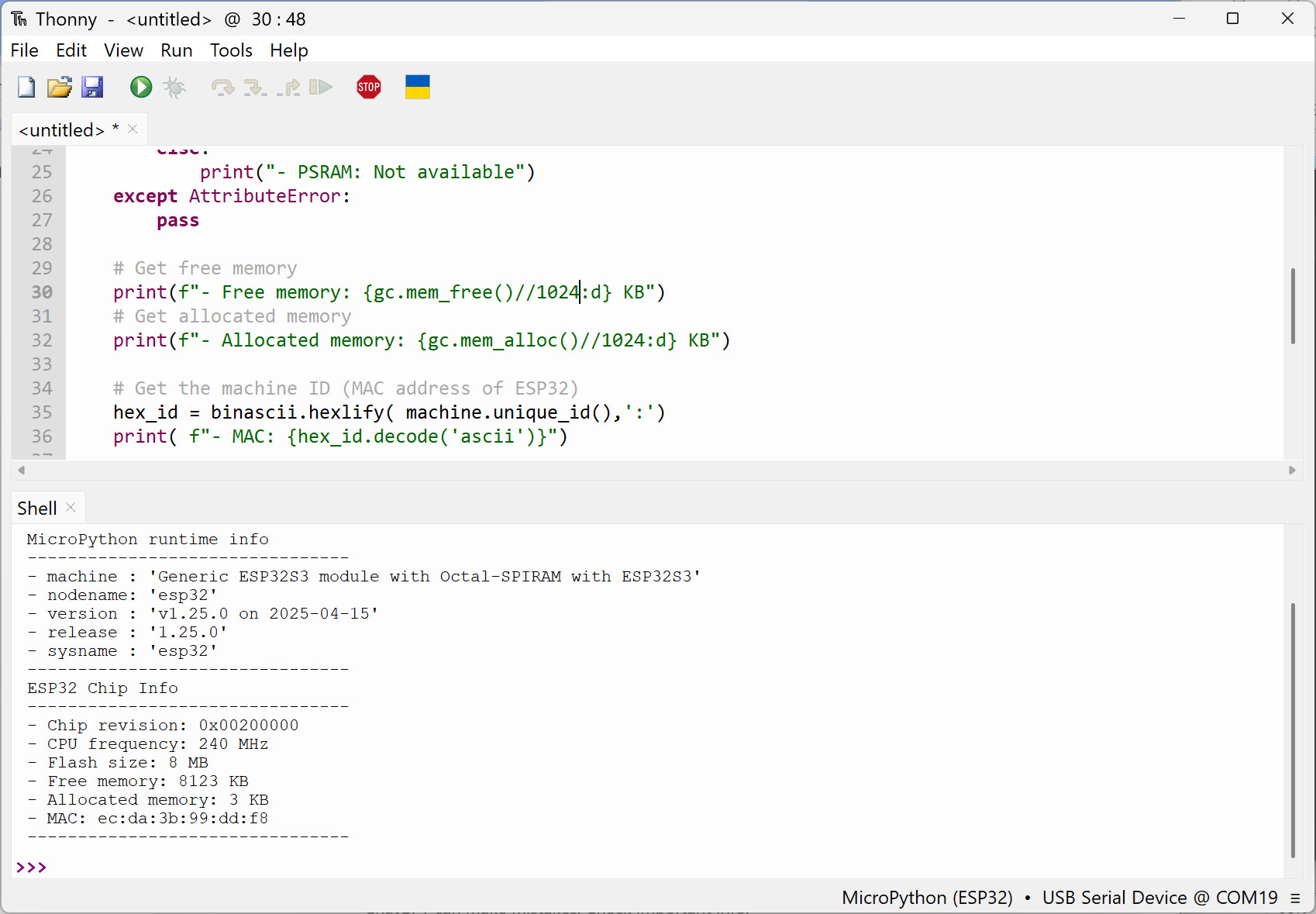Close the Shell panel tab
Image resolution: width=1316 pixels, height=914 pixels.
tap(71, 507)
